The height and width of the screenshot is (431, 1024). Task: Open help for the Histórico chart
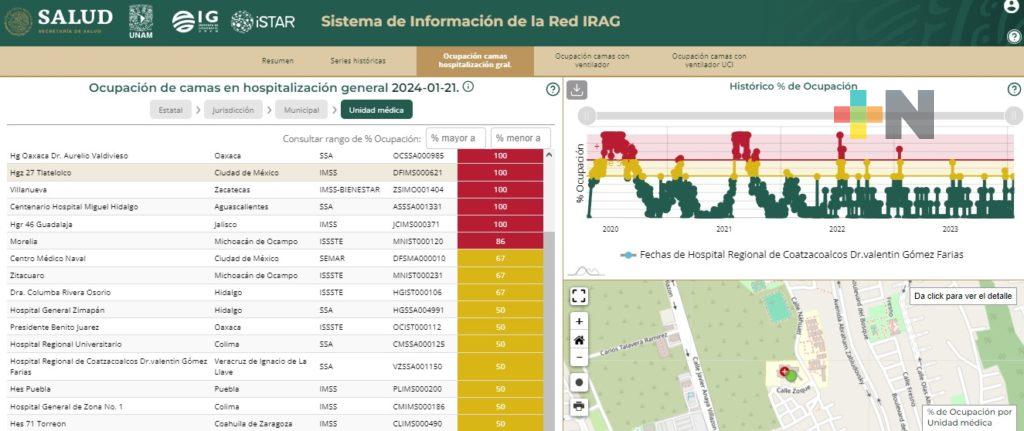1014,89
